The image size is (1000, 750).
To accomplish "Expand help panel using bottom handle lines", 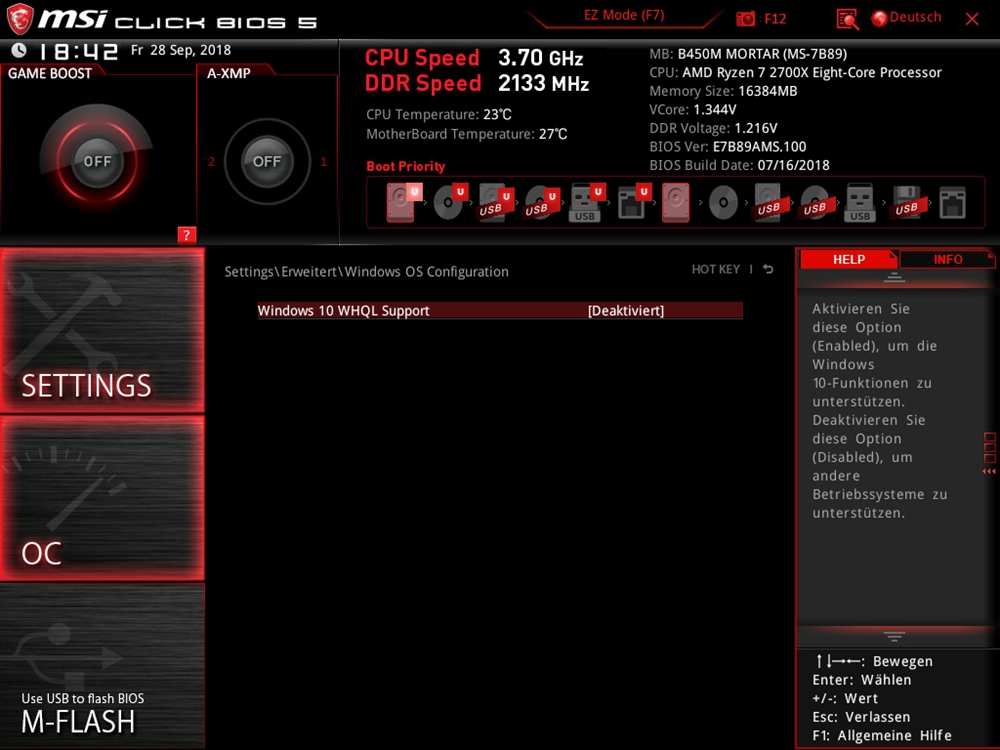I will [894, 636].
